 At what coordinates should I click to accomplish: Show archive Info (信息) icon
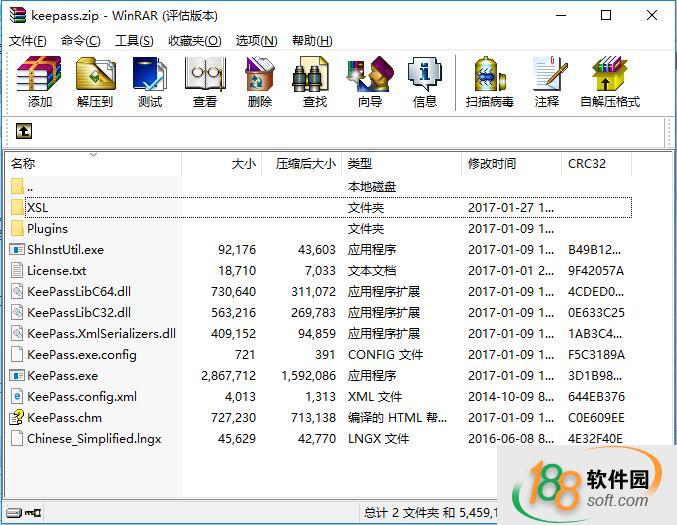[424, 81]
